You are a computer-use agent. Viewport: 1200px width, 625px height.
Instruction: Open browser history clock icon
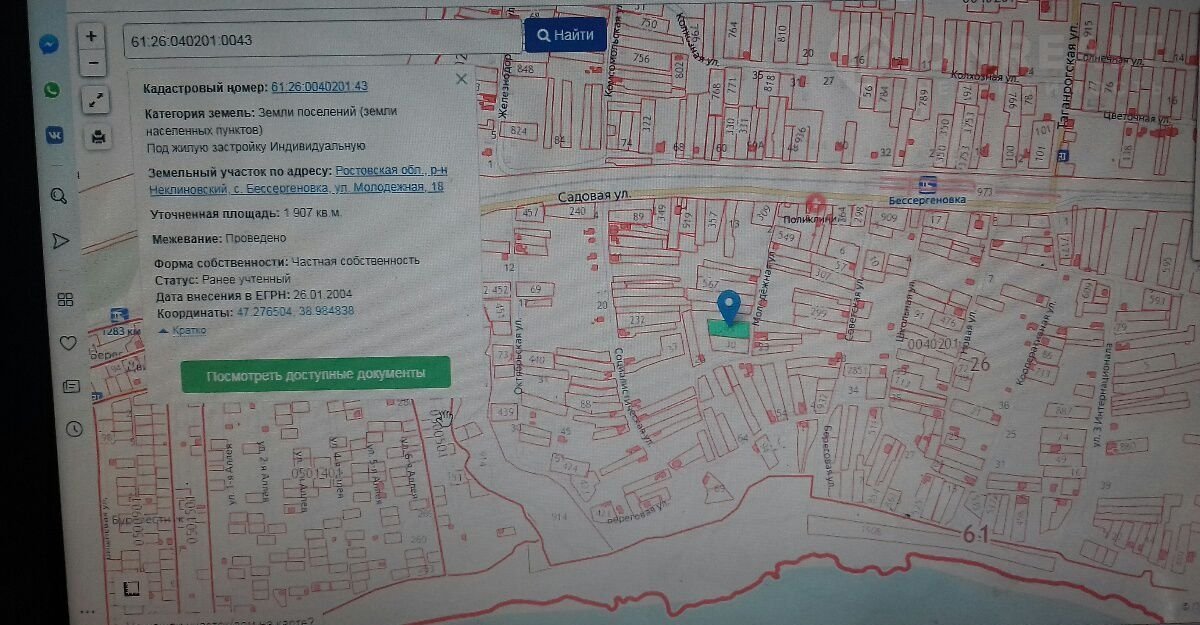[x=74, y=428]
